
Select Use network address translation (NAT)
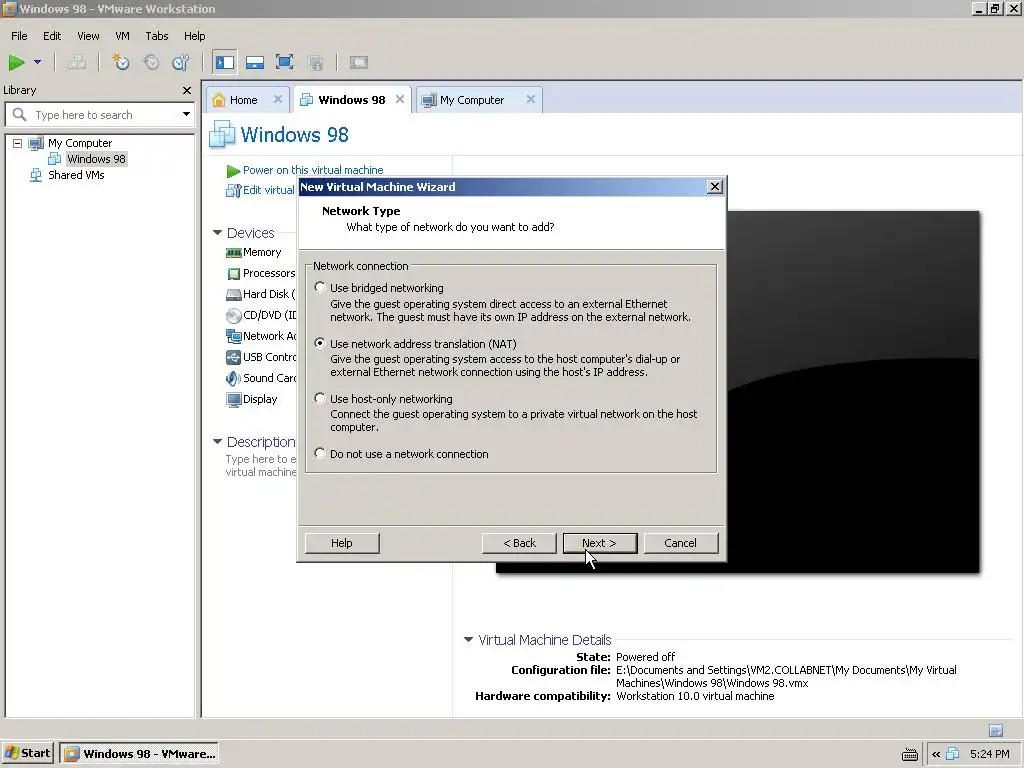(x=319, y=343)
